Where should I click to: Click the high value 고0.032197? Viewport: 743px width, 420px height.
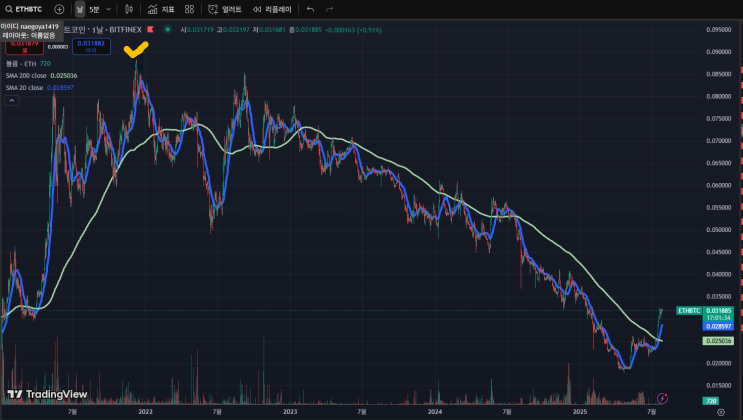coord(233,29)
